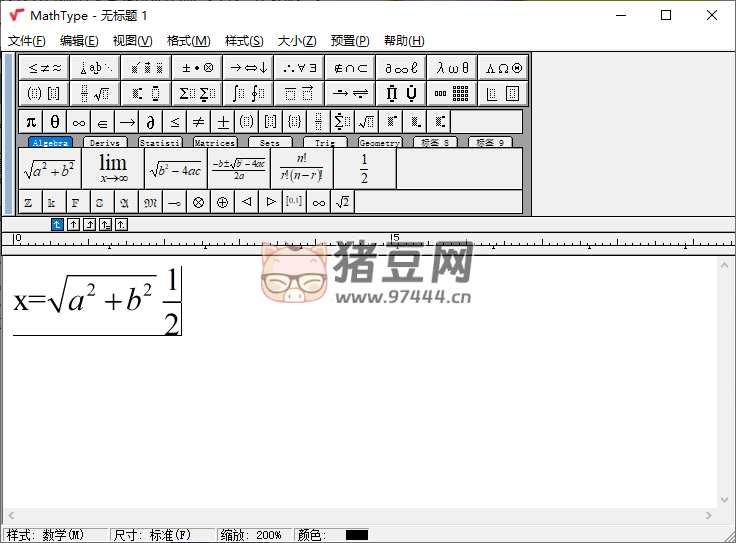This screenshot has height=543, width=736.
Task: Insert the partial derivative symbol
Action: [151, 121]
